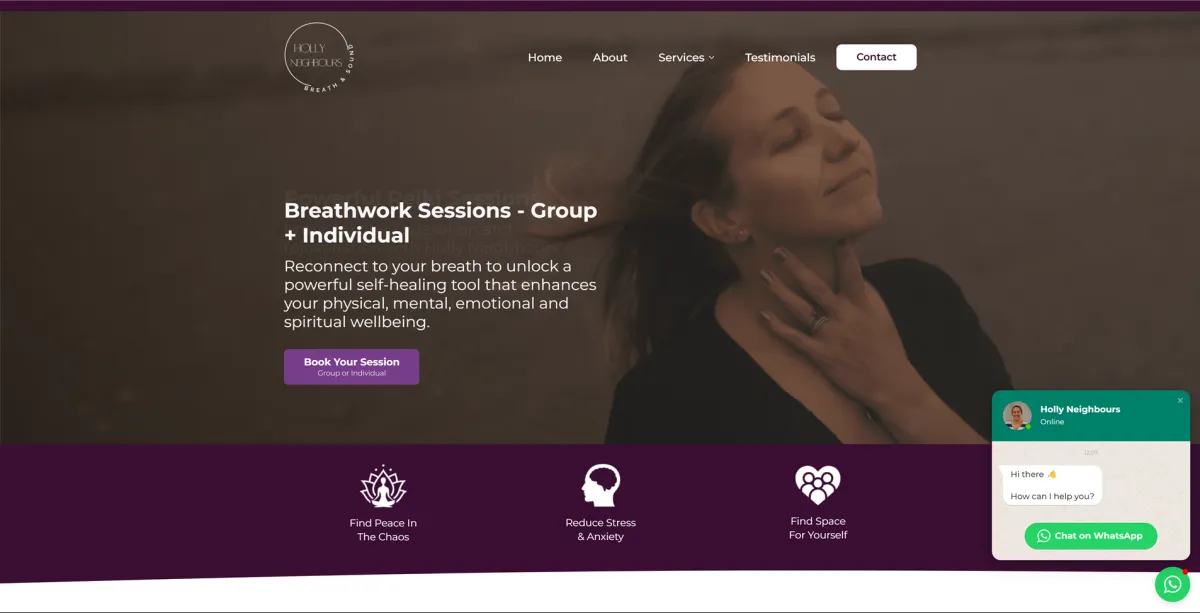Click Find Peace In The Chaos text
The image size is (1200, 613).
point(383,530)
